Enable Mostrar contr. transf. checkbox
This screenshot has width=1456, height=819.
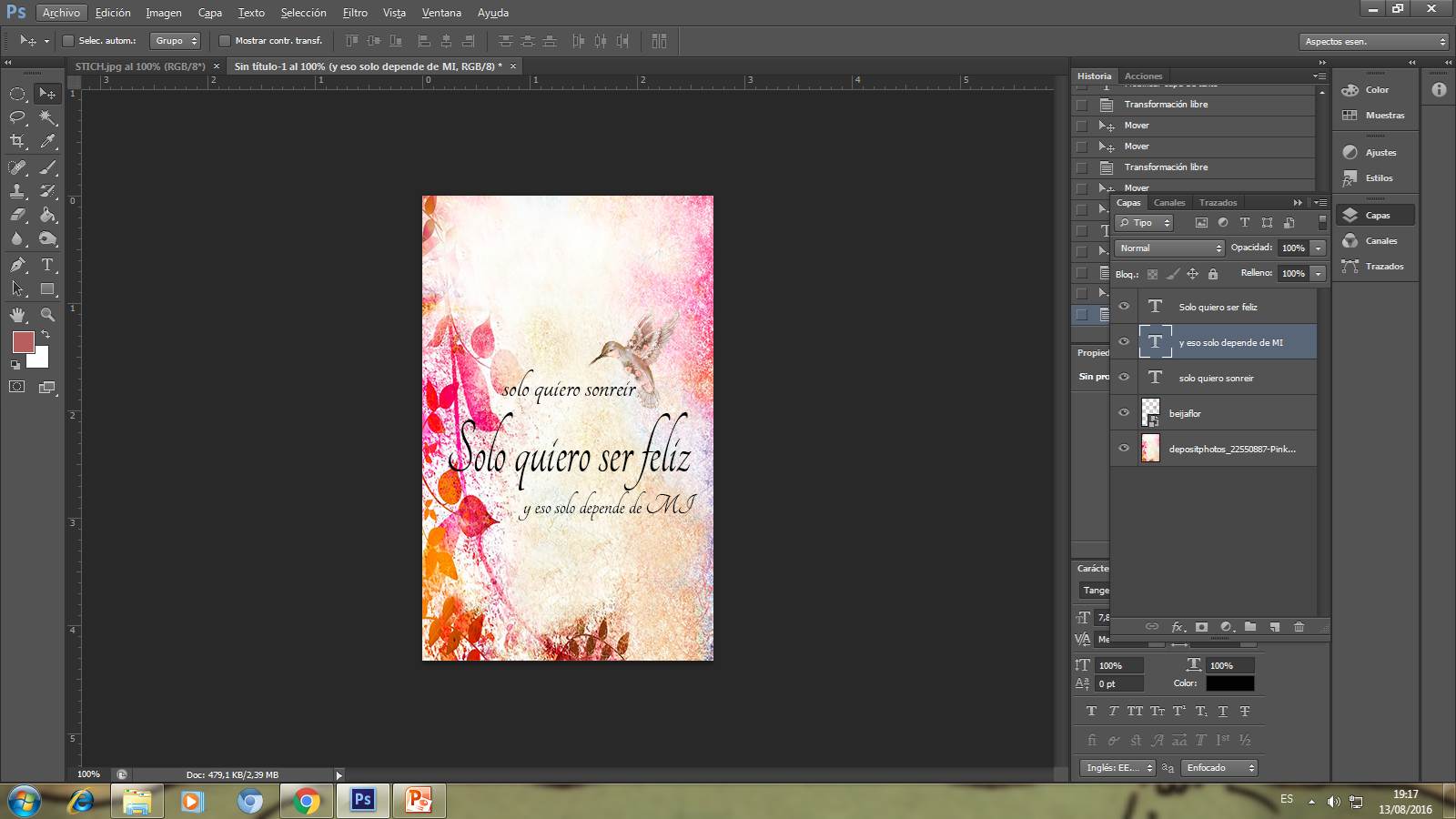pos(225,41)
